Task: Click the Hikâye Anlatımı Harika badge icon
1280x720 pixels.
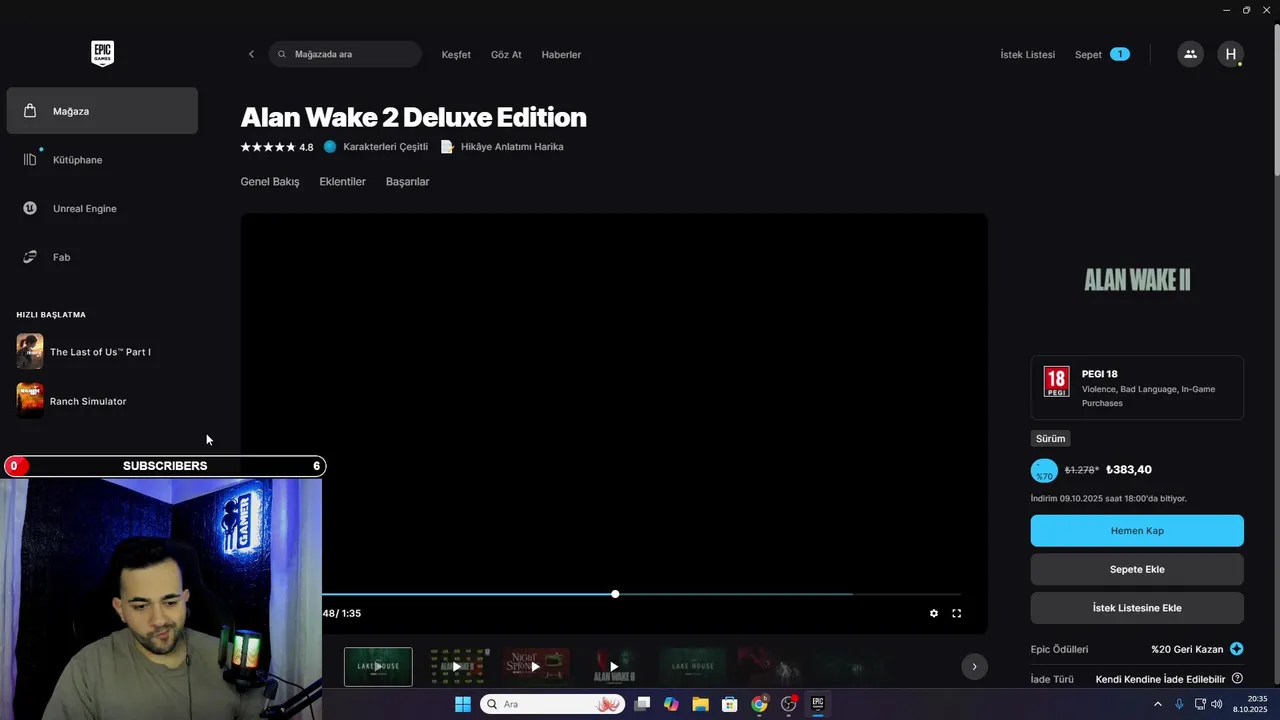Action: point(447,147)
